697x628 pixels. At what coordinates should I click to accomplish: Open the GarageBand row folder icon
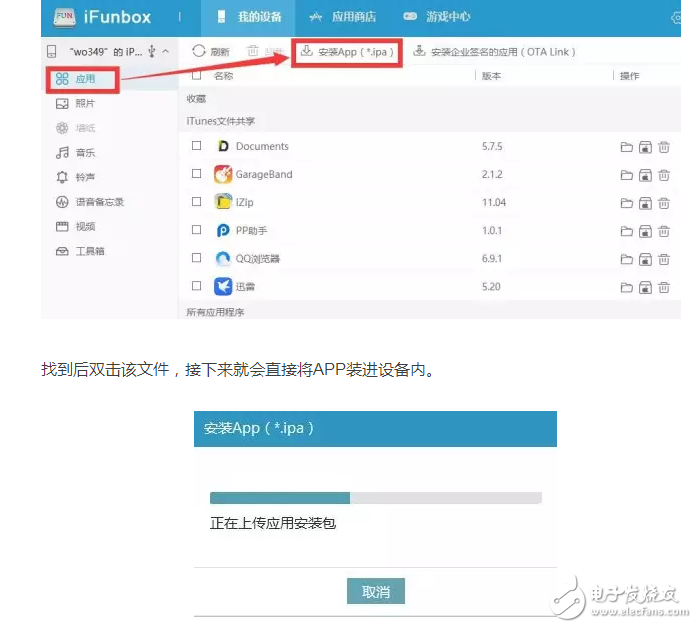coord(626,175)
